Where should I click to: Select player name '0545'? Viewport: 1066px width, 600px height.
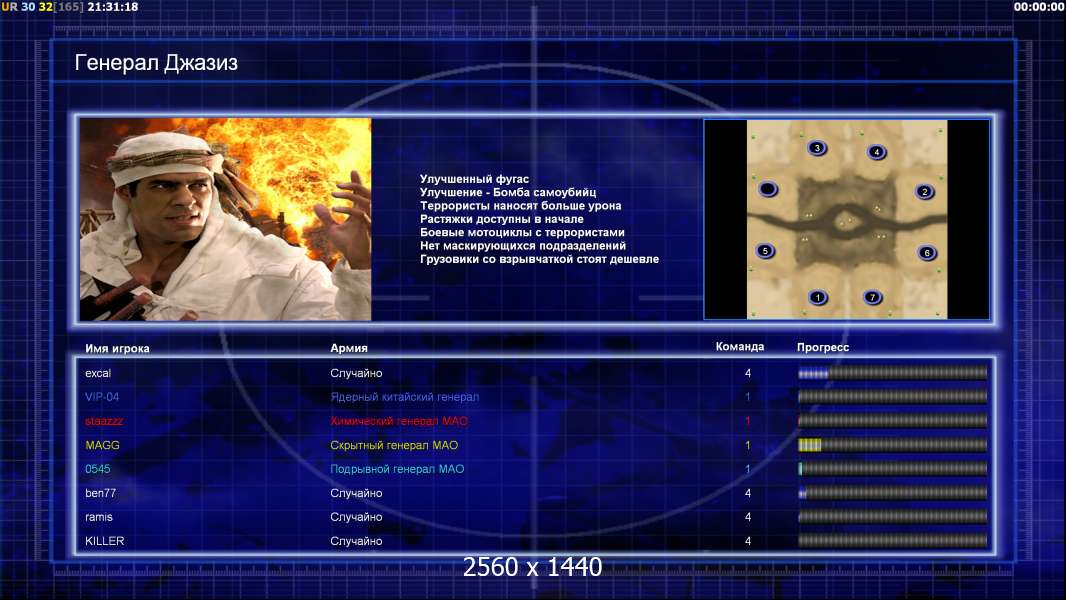pos(97,469)
